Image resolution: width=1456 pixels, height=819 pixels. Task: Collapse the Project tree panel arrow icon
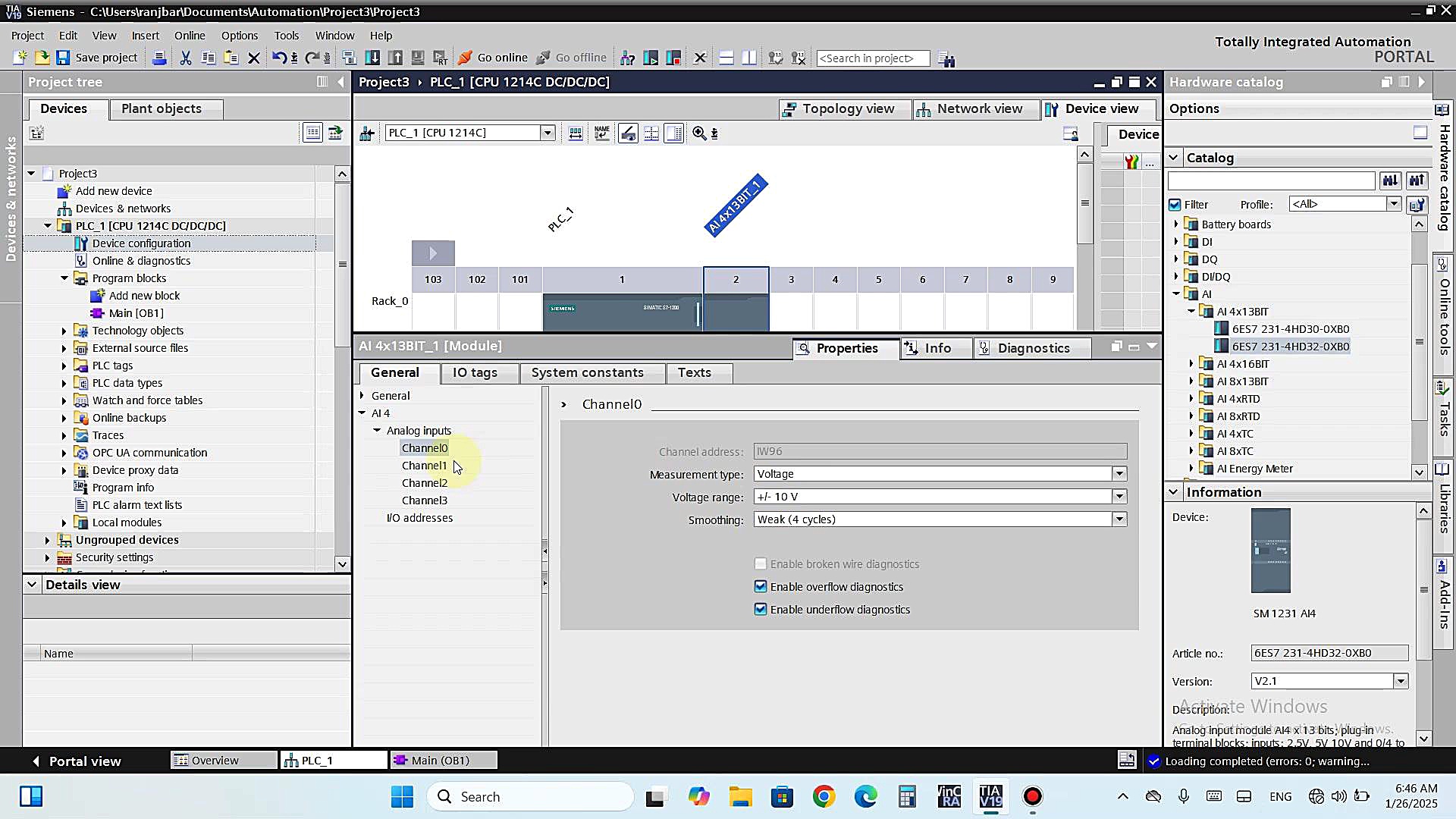coord(340,82)
